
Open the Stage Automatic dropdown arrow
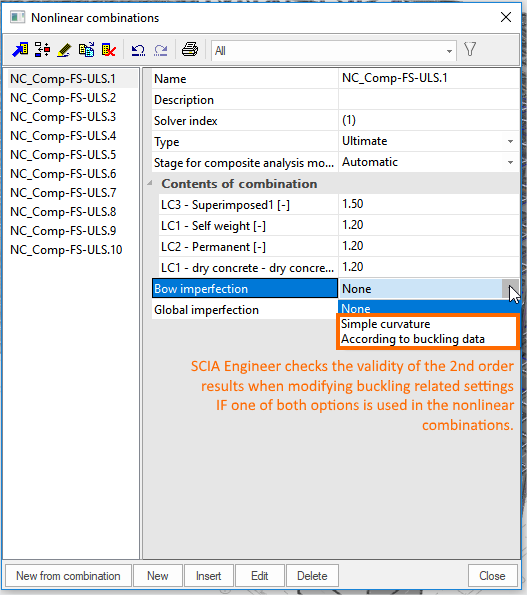pyautogui.click(x=510, y=162)
